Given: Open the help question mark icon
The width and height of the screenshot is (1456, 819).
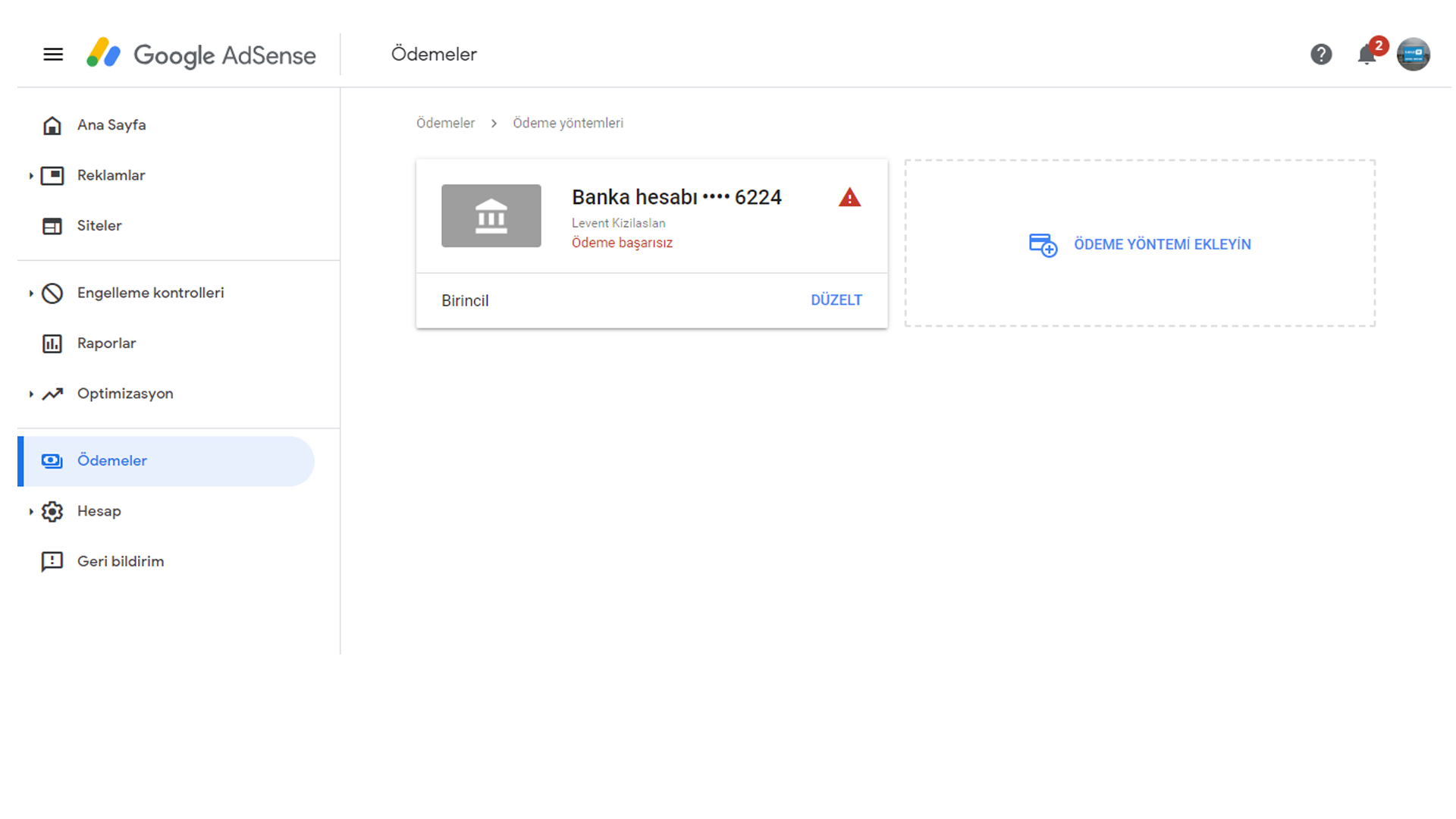Looking at the screenshot, I should [x=1321, y=55].
